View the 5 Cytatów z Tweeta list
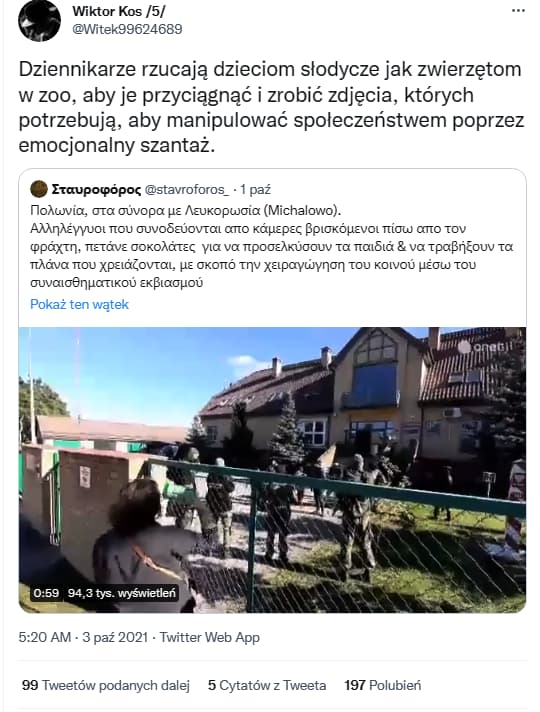Viewport: 540px width, 712px height. [x=267, y=685]
